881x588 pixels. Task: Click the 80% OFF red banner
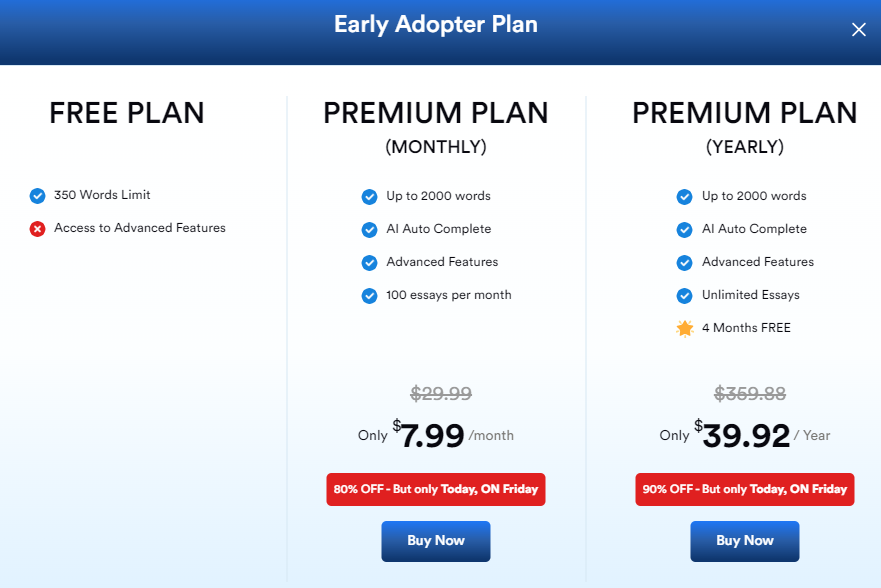click(435, 489)
